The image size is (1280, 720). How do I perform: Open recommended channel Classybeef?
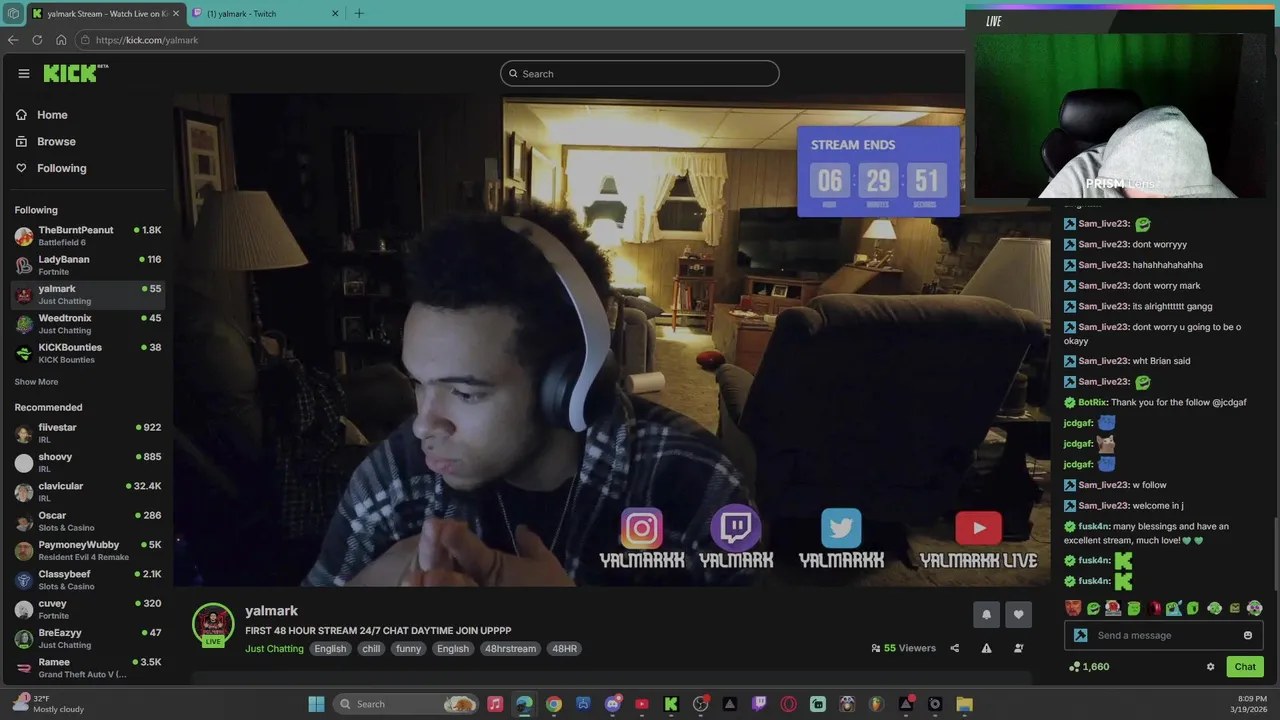click(x=88, y=579)
